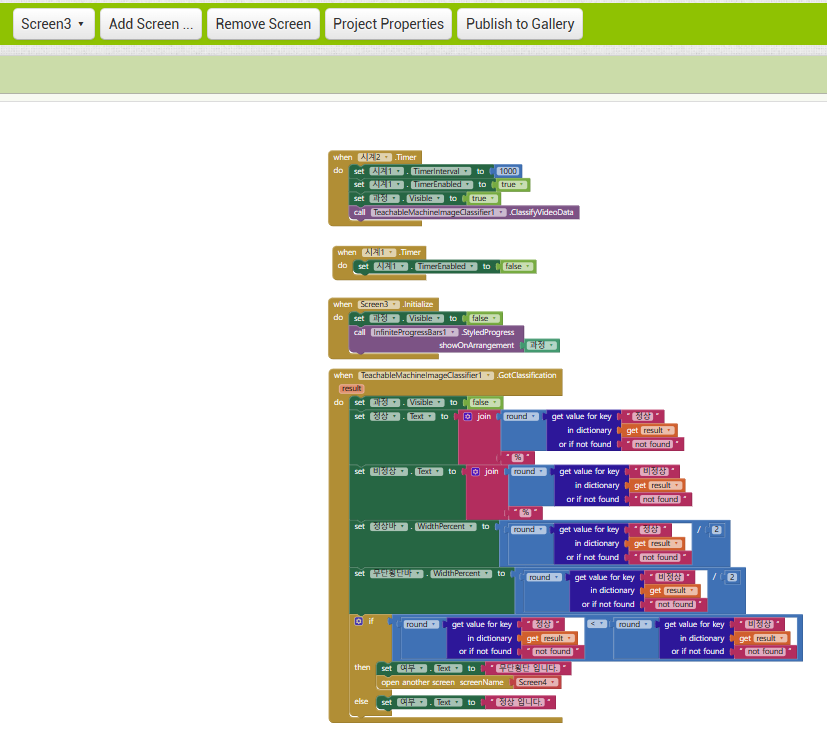
Task: Open the true dropdown on the TimerEnabled setter
Action: 521,185
